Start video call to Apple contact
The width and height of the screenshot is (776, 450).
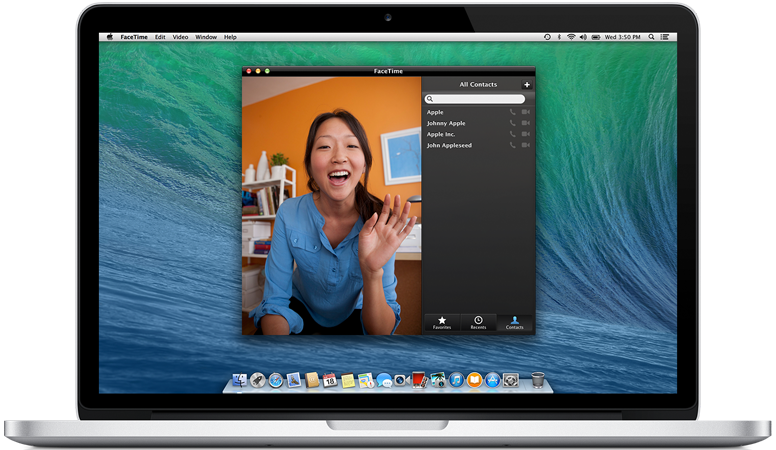(x=526, y=112)
